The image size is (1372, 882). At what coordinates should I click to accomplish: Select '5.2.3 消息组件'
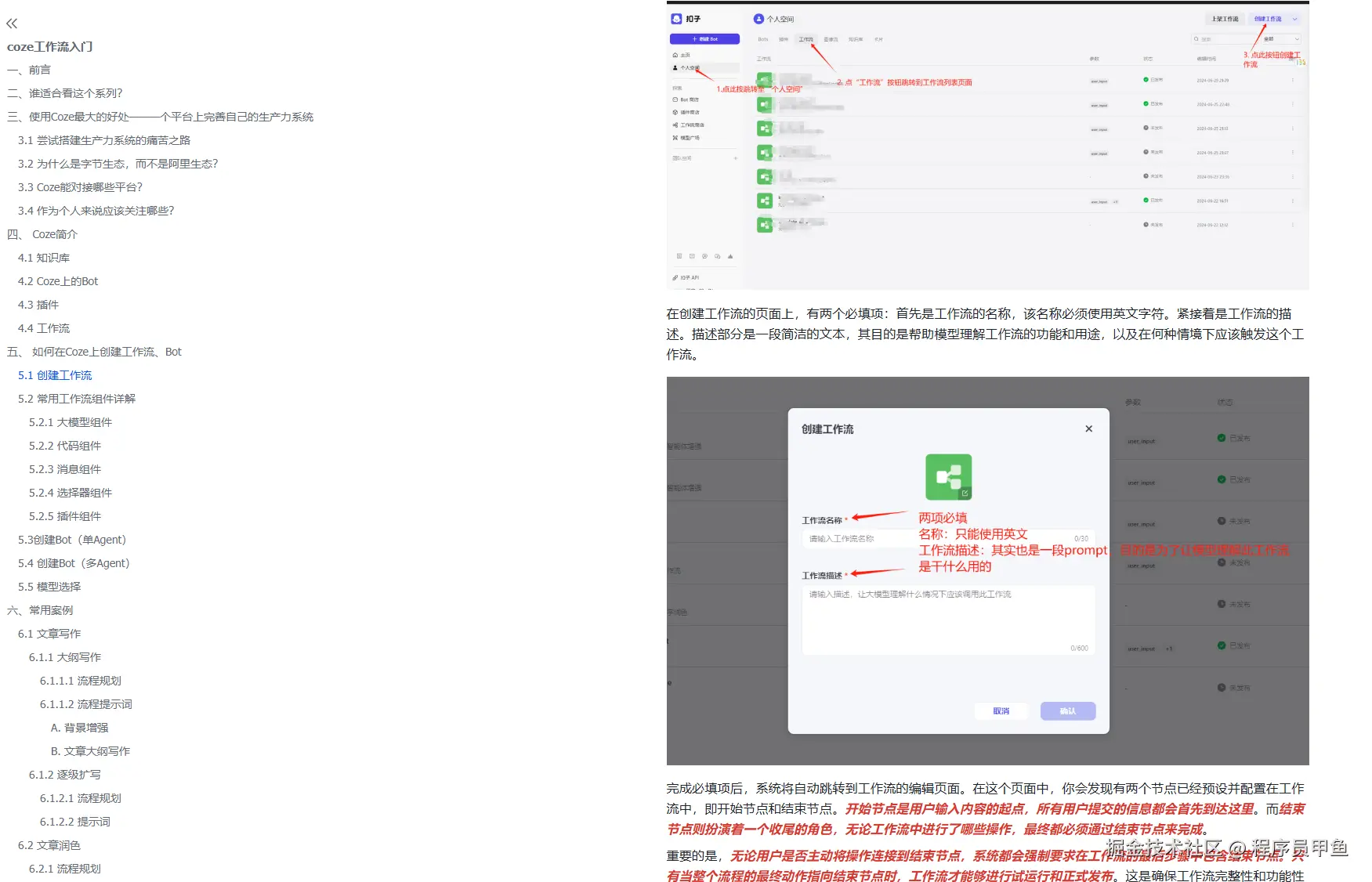pos(65,469)
